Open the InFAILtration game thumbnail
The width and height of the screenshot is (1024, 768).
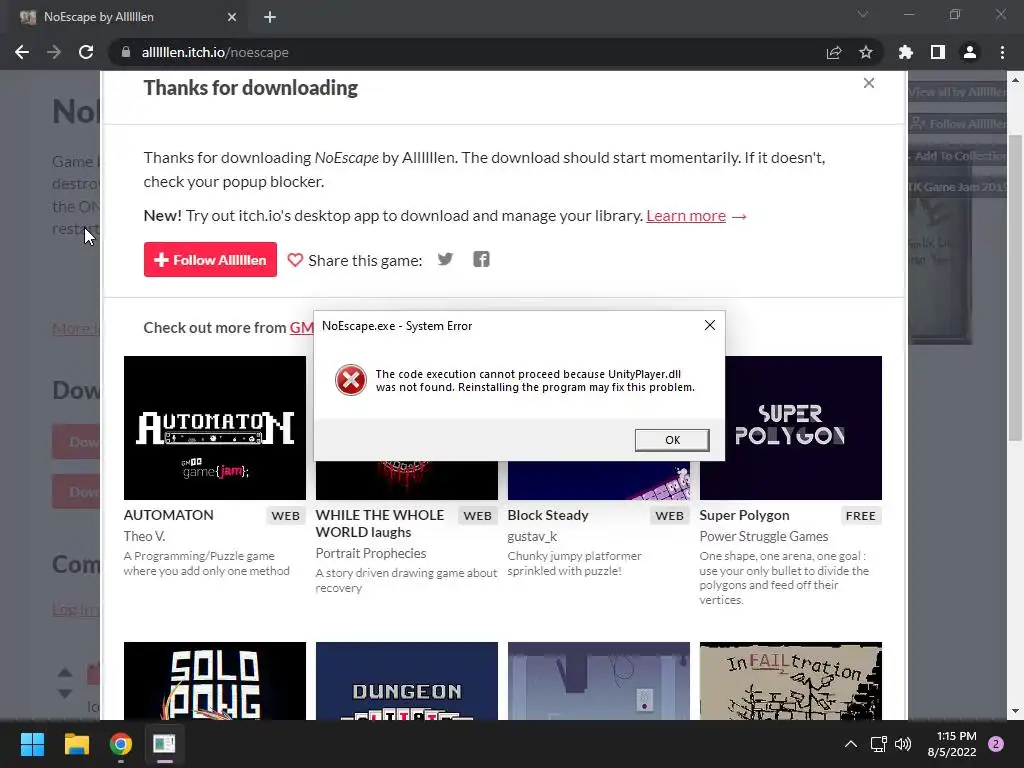(791, 681)
